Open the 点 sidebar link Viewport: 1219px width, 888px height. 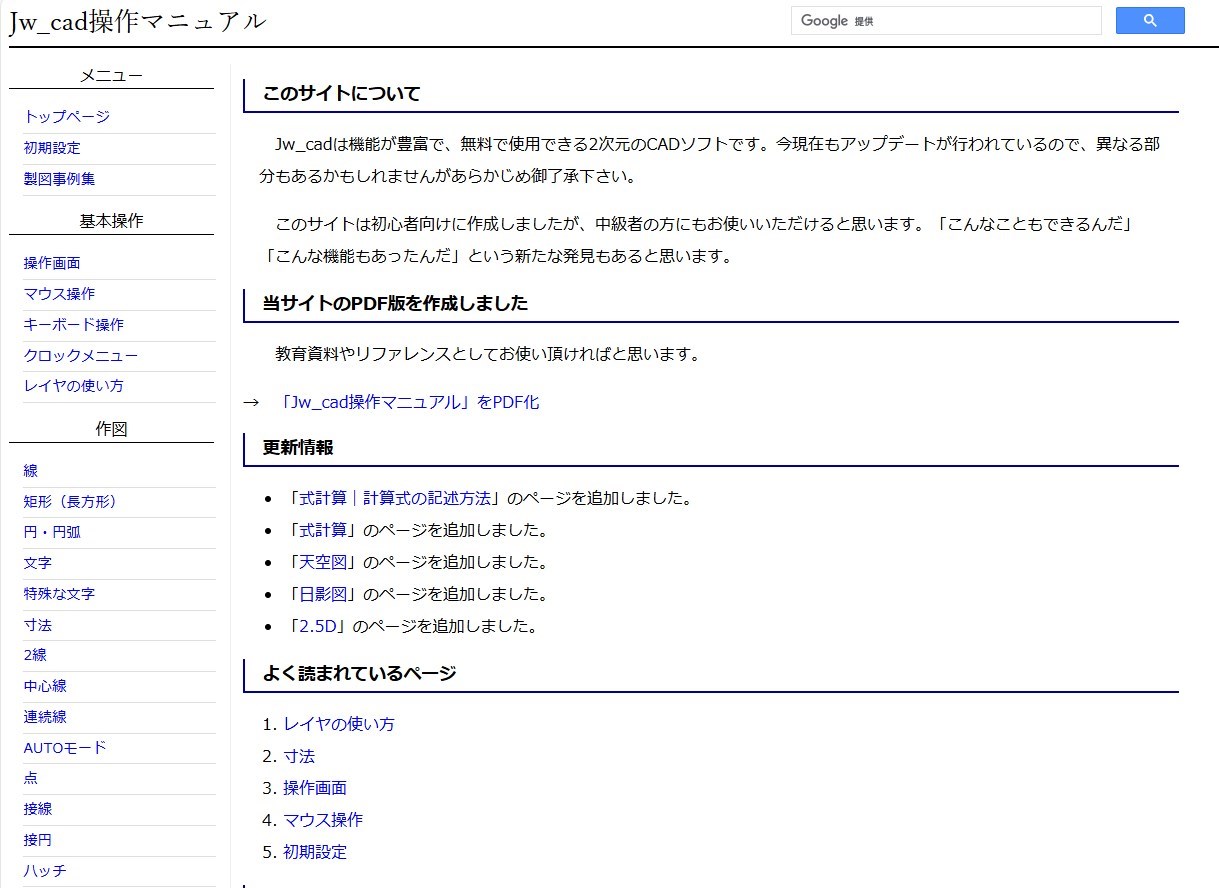click(31, 778)
